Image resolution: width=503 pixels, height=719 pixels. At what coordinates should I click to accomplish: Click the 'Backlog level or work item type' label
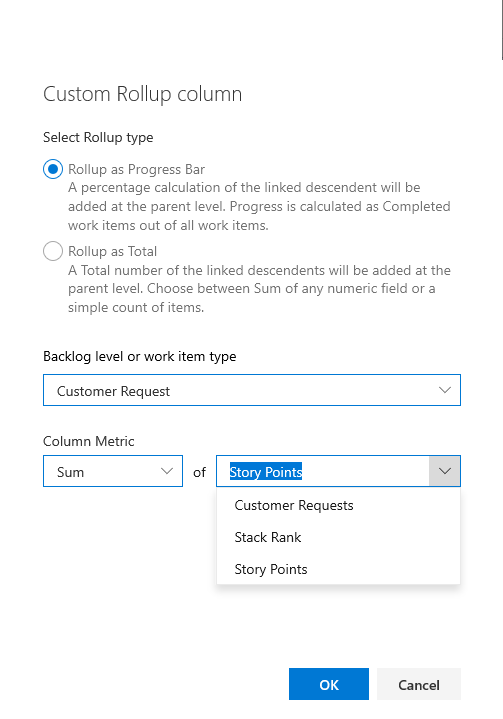point(139,356)
